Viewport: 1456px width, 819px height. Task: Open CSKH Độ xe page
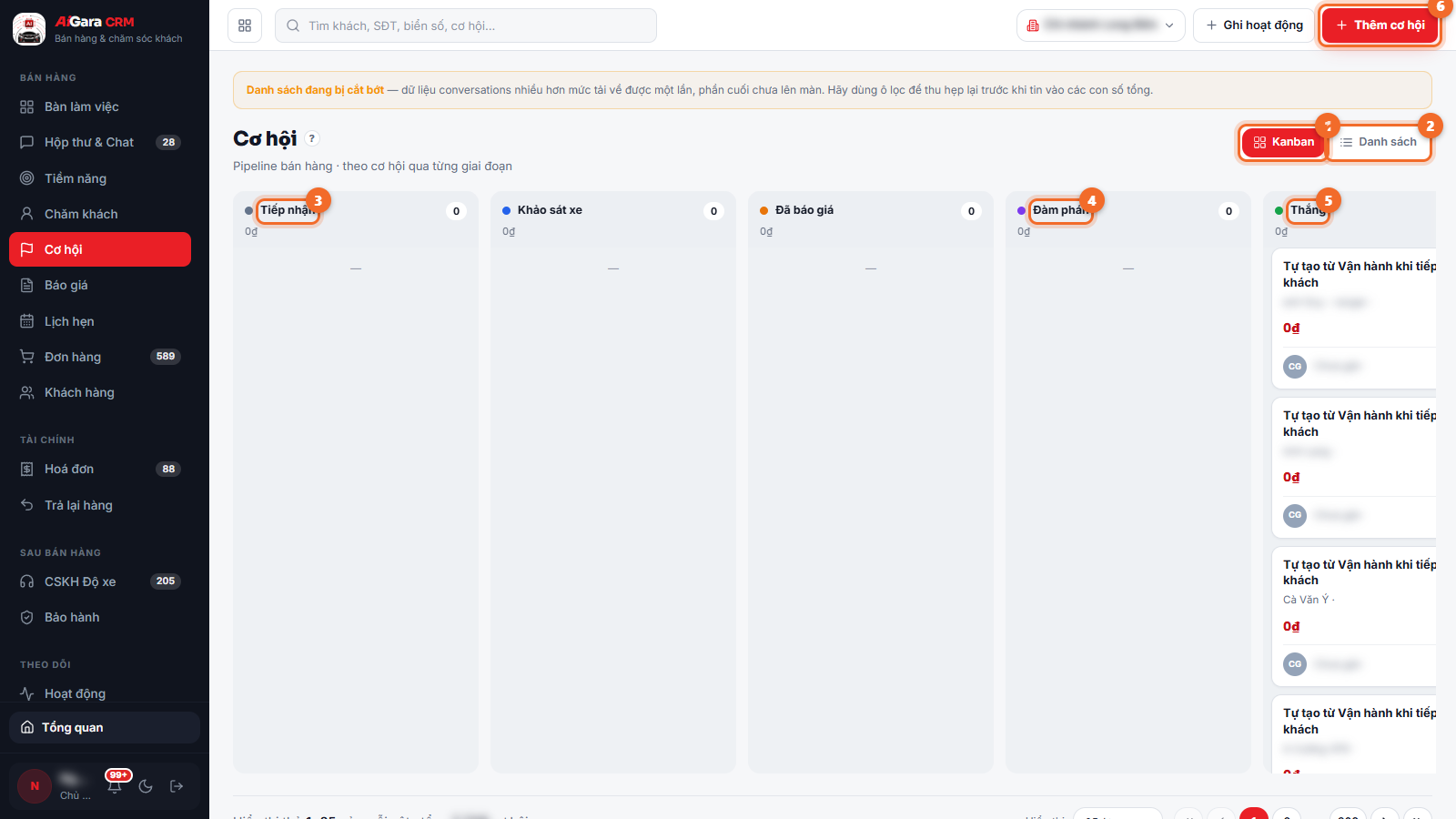(100, 581)
